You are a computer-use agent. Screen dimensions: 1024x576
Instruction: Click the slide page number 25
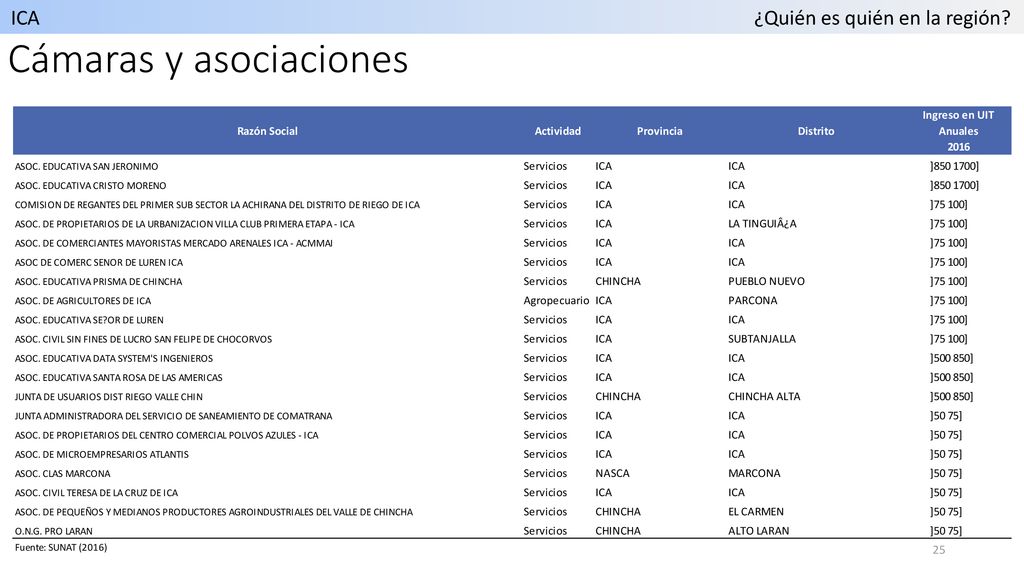click(x=938, y=550)
